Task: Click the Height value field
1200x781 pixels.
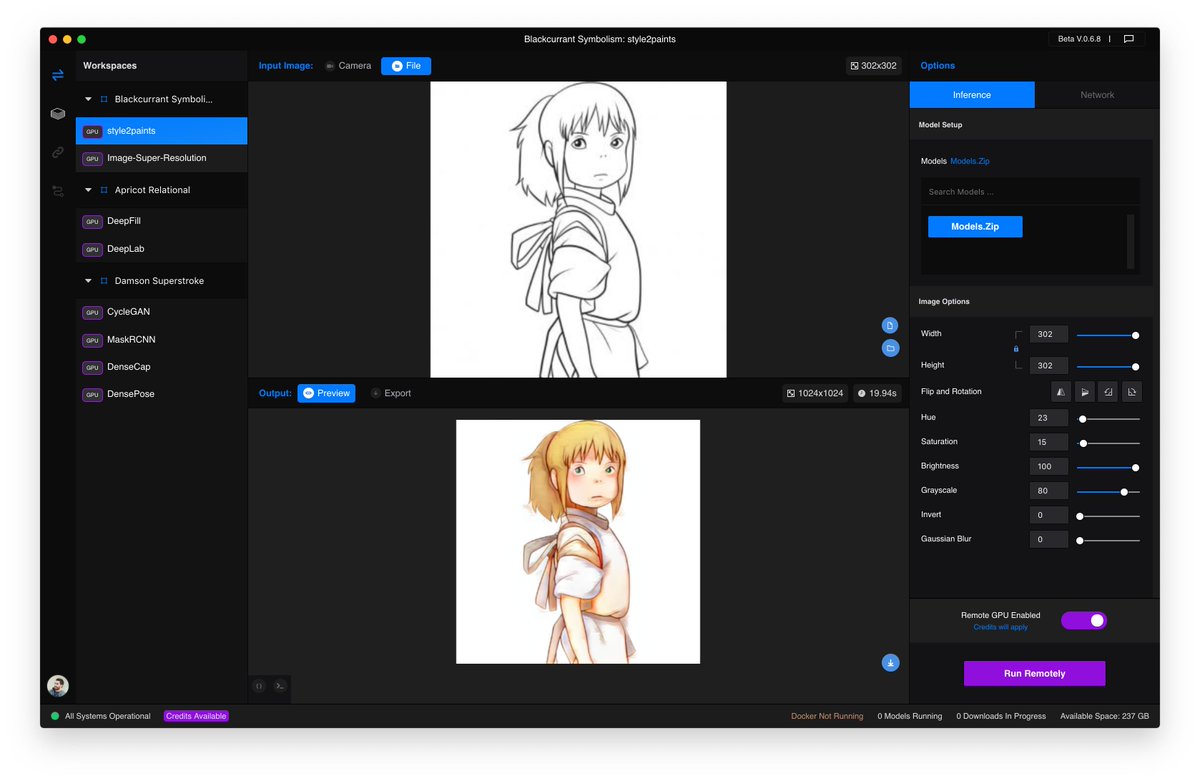Action: [x=1049, y=366]
